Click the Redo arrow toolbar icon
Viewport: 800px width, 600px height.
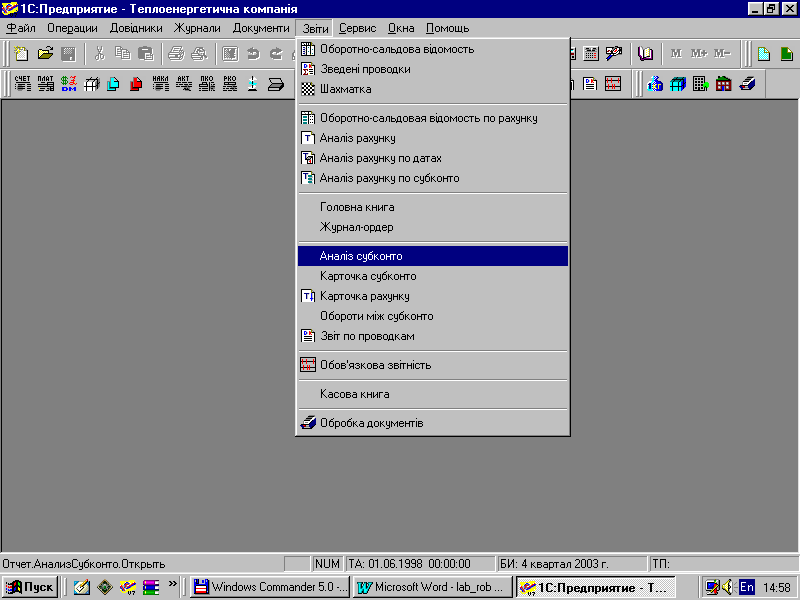coord(276,54)
